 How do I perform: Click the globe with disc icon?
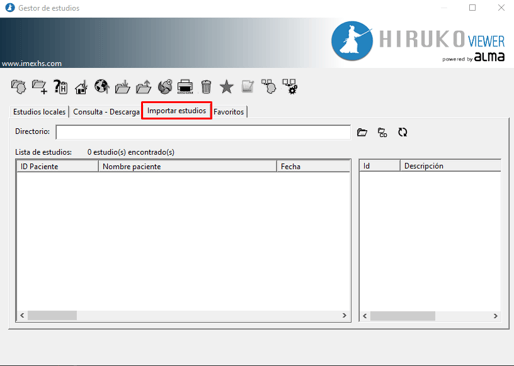tap(165, 87)
